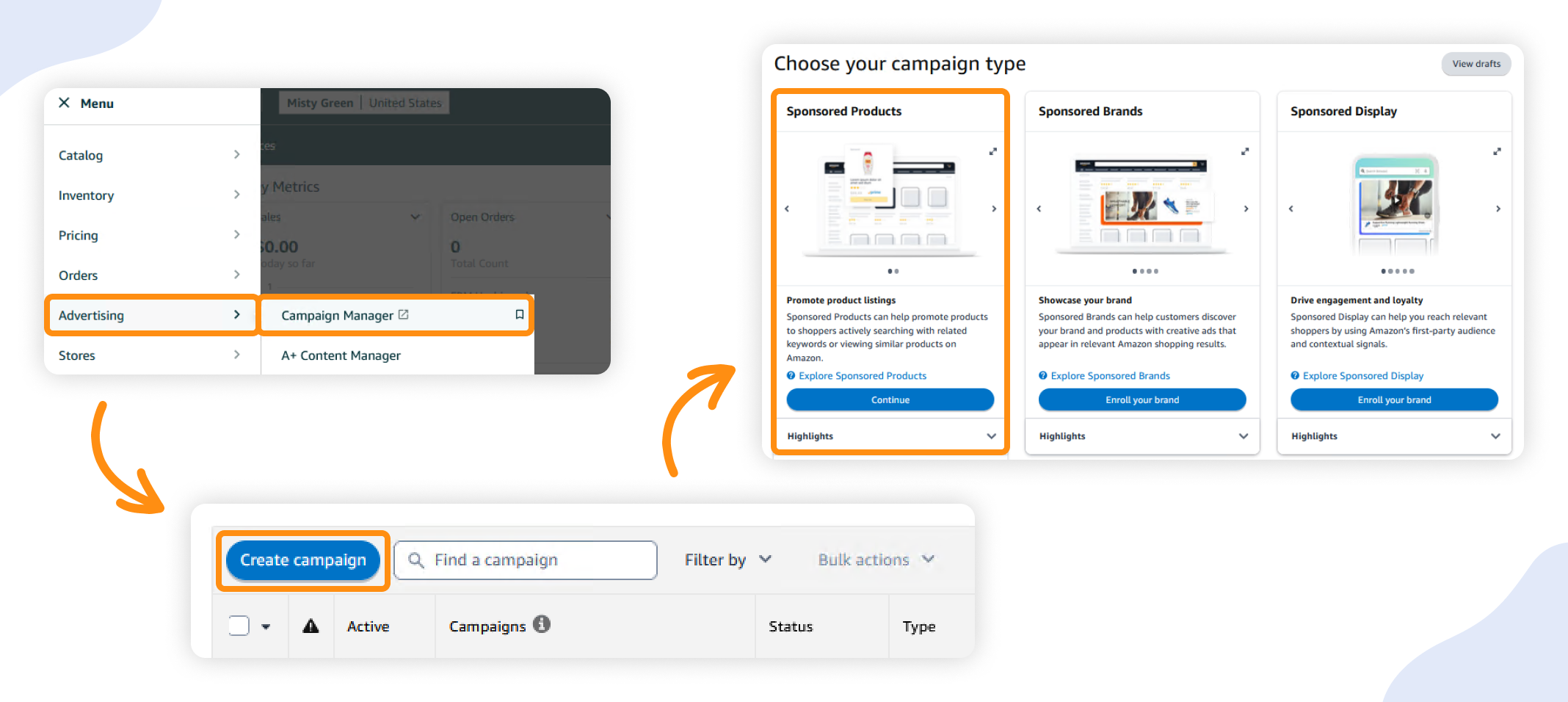
Task: Select all campaigns with the header checkbox
Action: coord(238,625)
